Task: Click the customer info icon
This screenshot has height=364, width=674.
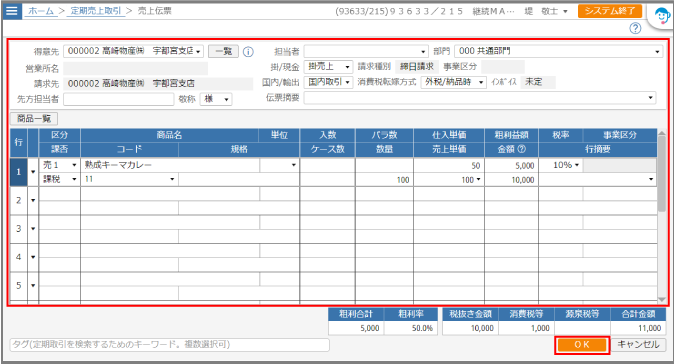Action: [248, 52]
